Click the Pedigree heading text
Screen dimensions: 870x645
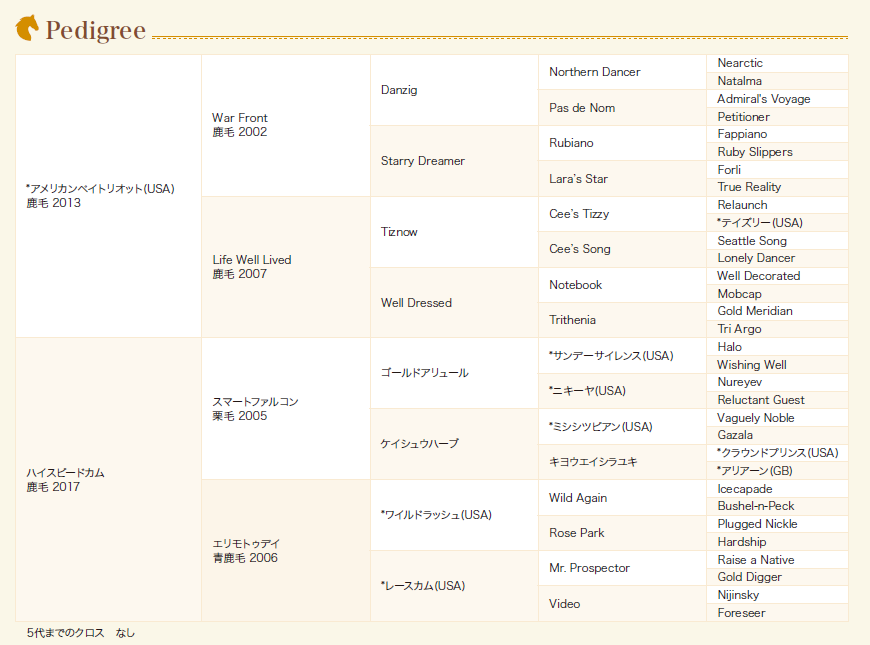tap(96, 30)
